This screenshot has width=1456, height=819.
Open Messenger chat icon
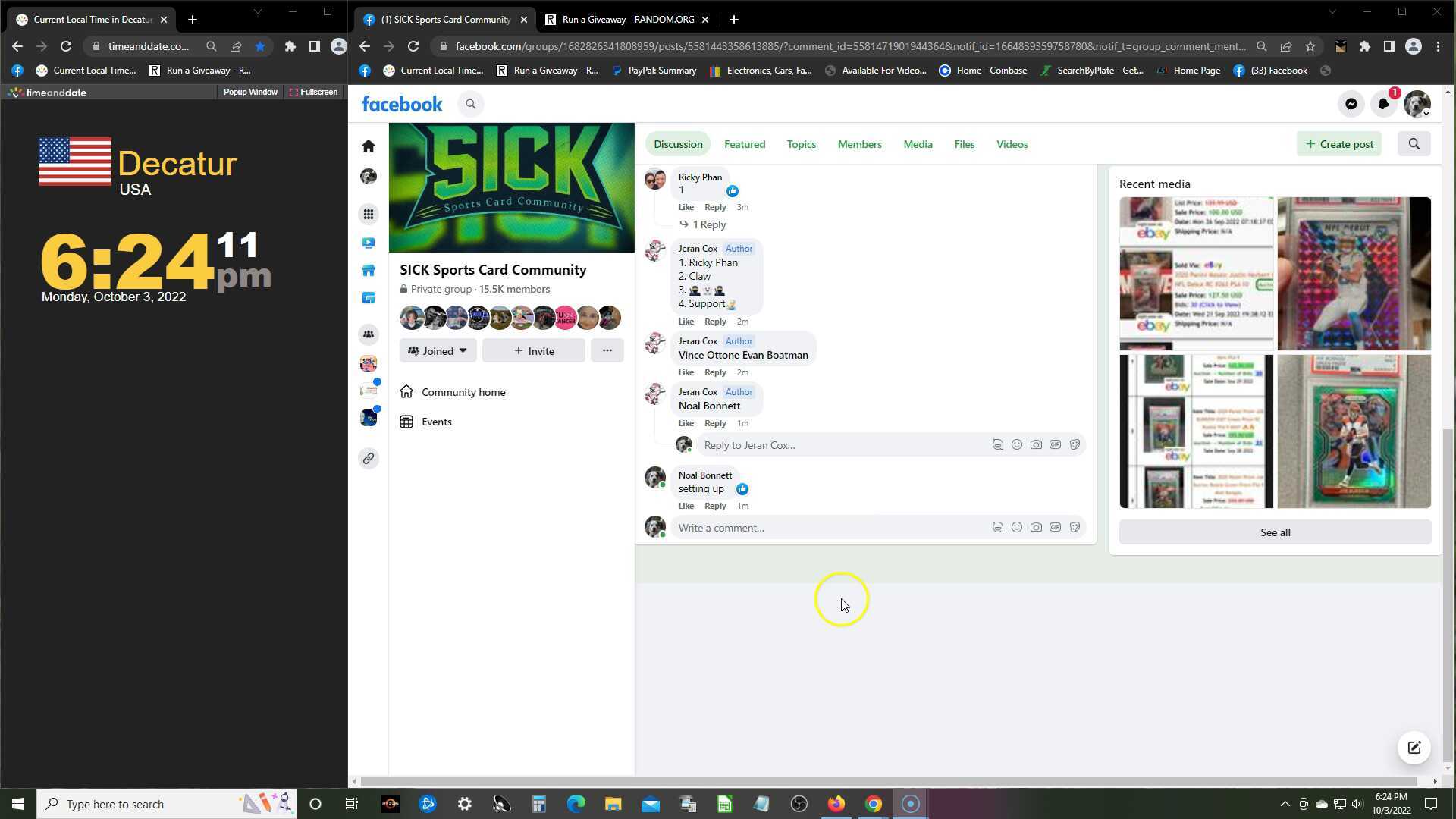coord(1351,105)
